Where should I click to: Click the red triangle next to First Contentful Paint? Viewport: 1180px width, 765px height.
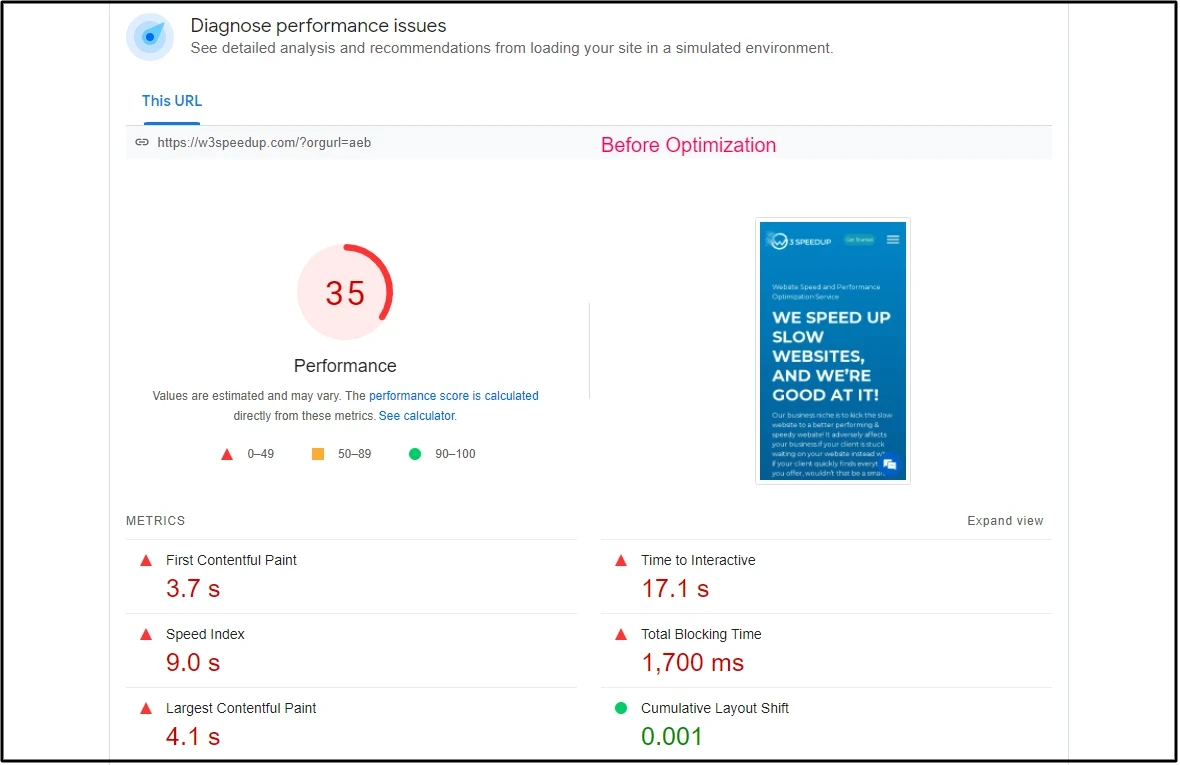[146, 561]
